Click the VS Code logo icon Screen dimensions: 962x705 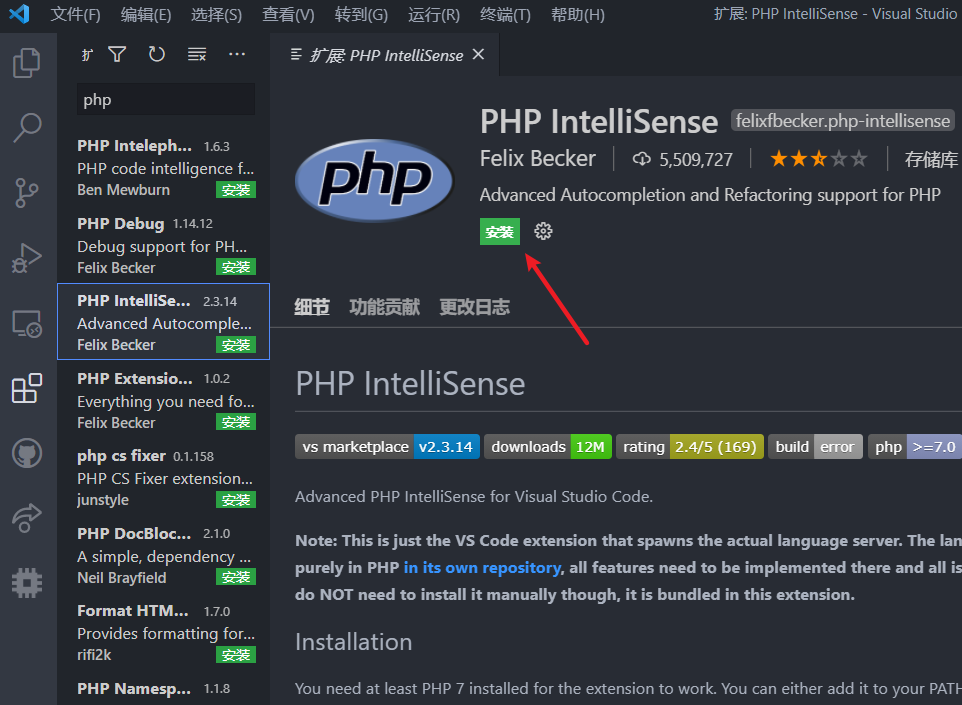click(x=19, y=13)
